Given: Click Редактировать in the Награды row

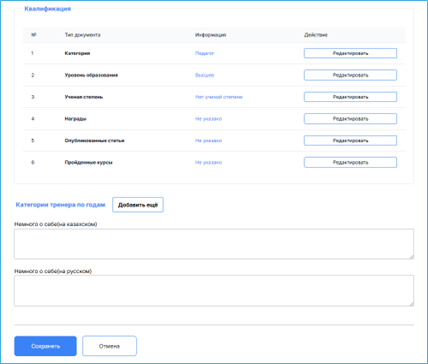Looking at the screenshot, I should point(350,119).
